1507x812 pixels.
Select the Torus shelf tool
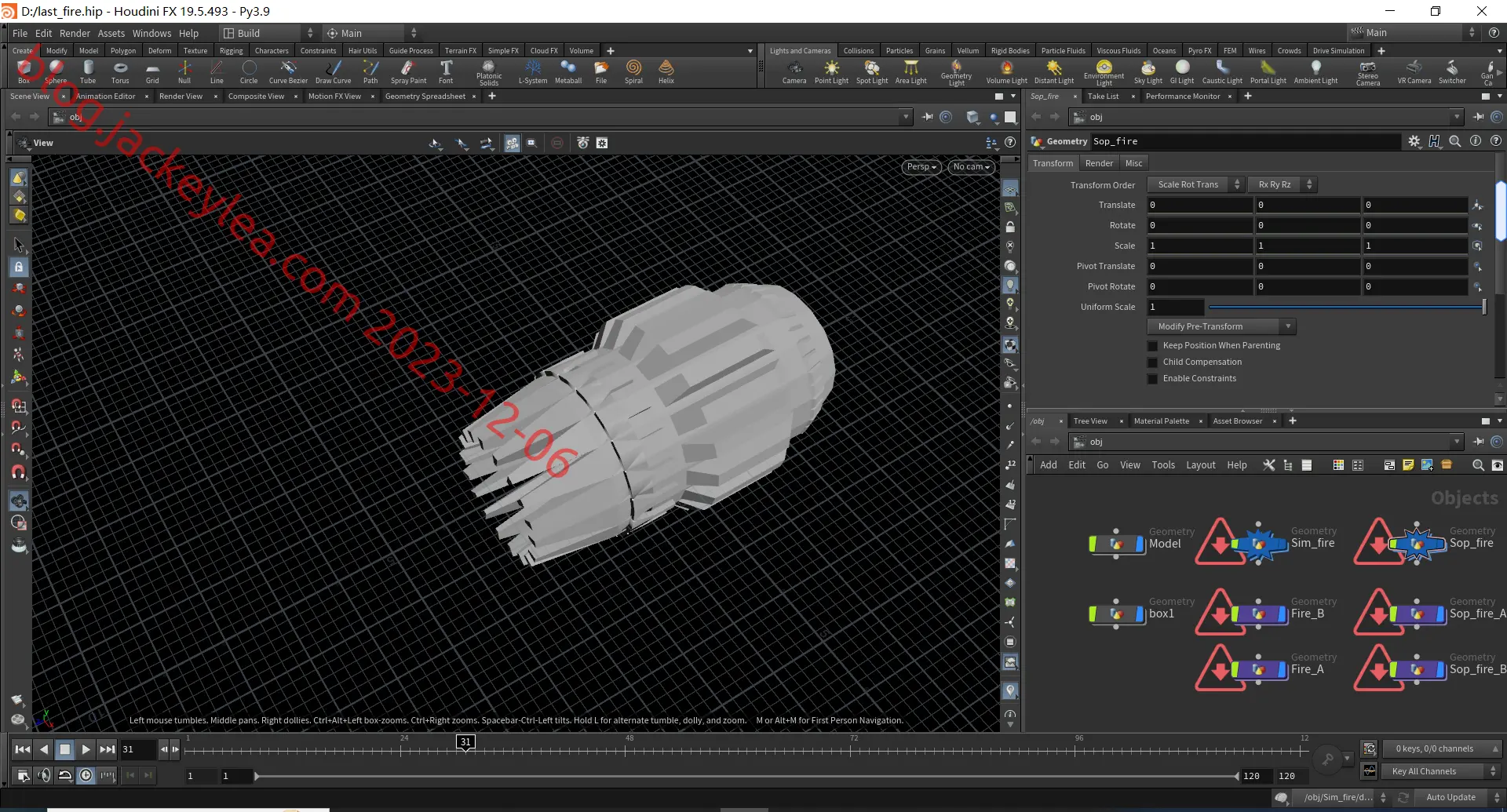tap(120, 72)
